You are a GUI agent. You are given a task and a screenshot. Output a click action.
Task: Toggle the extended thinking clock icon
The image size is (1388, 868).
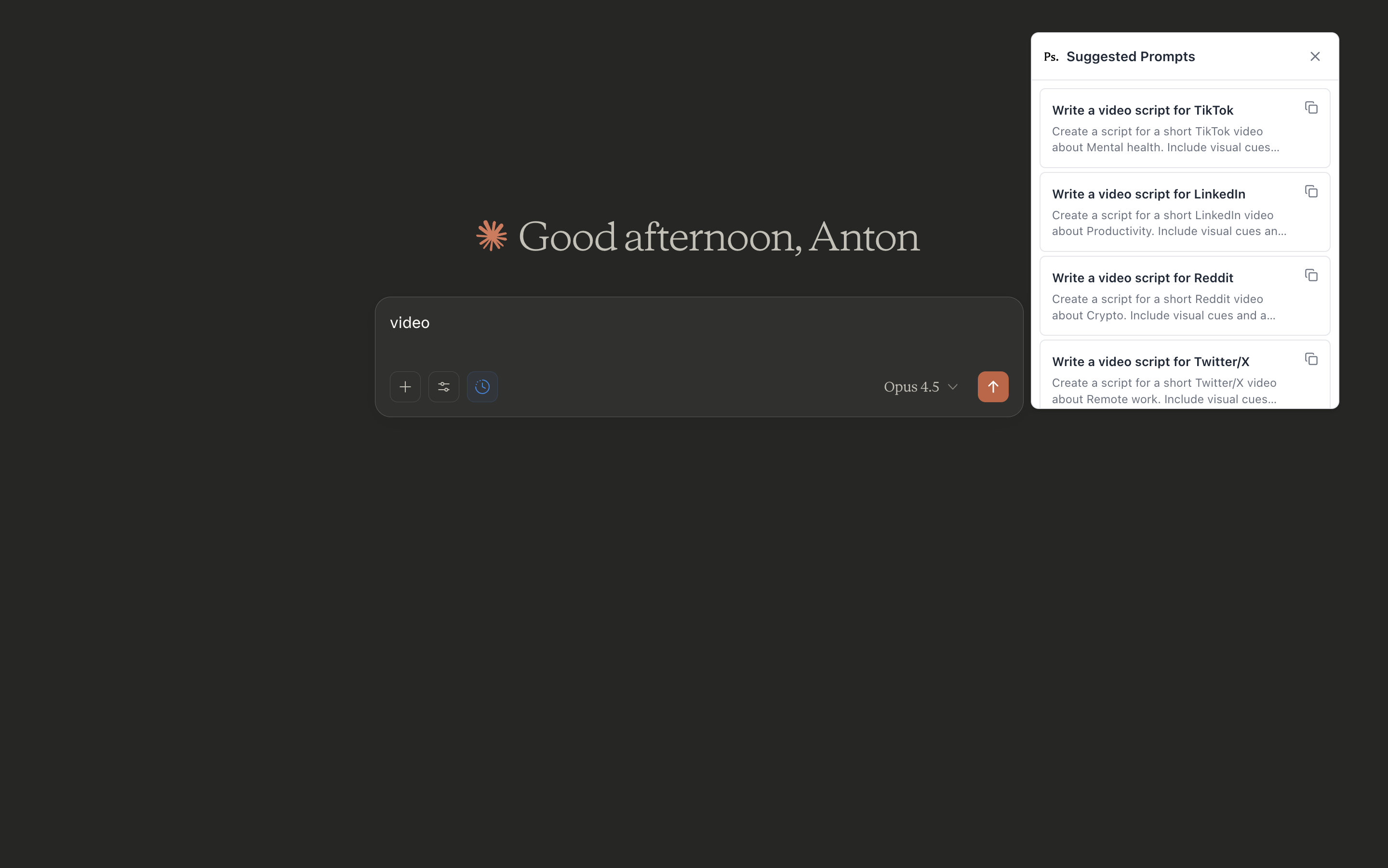click(x=482, y=387)
